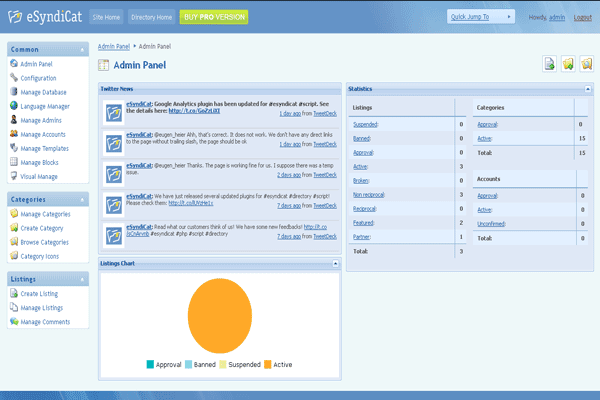Collapse the Twitter News panel

[336, 89]
